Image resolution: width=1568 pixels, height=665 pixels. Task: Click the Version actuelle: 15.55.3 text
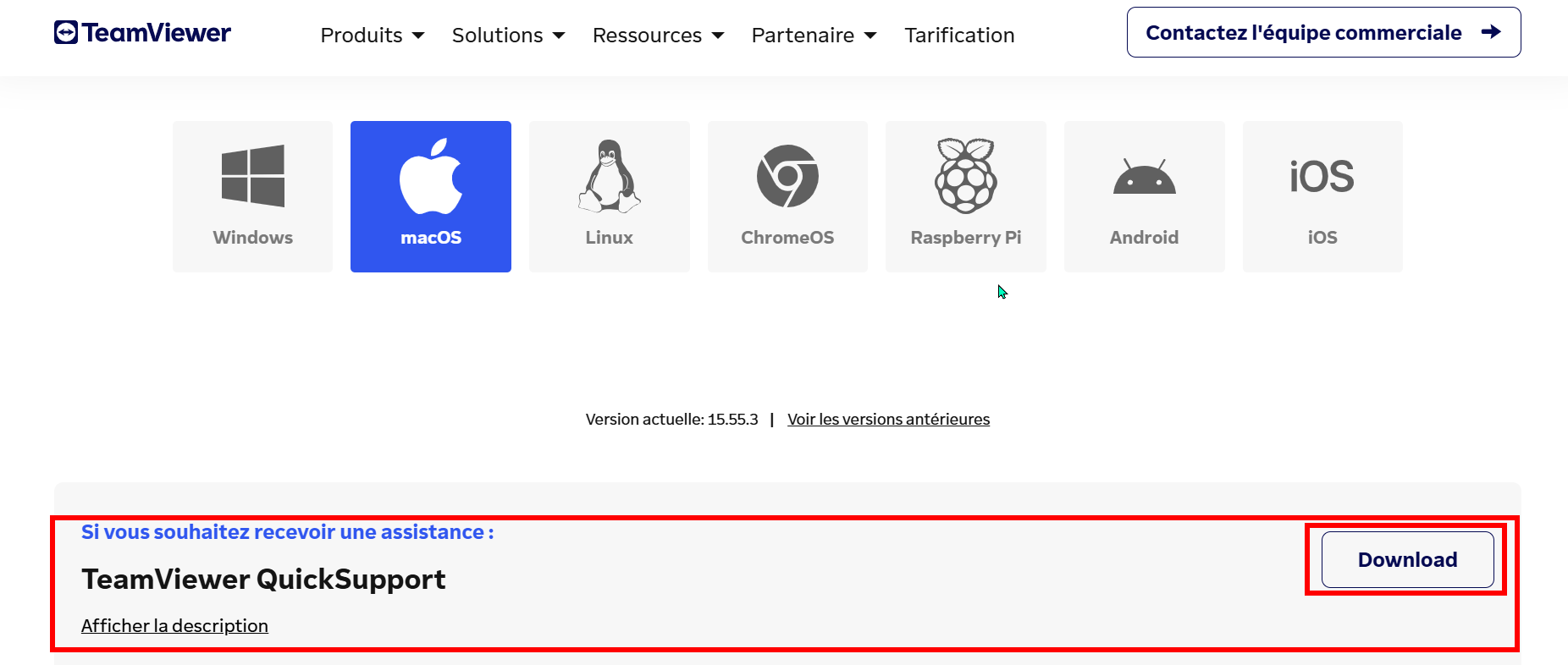(x=671, y=420)
